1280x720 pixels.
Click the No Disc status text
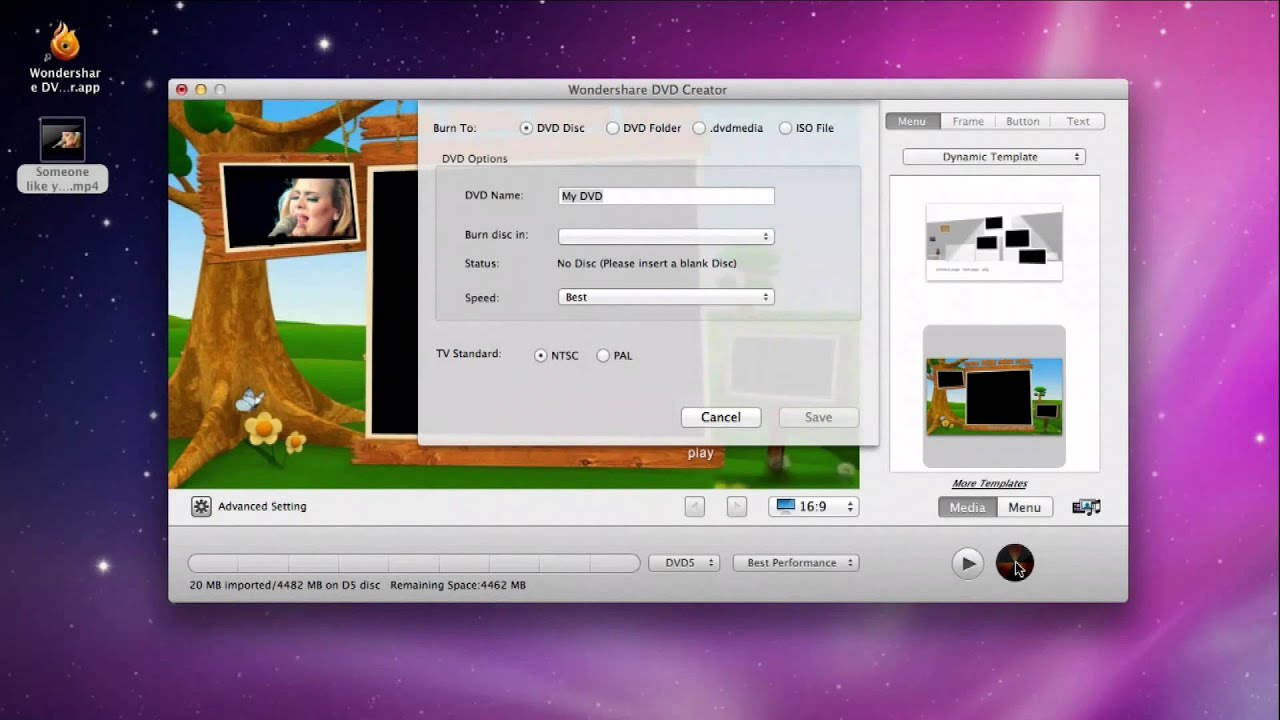646,264
